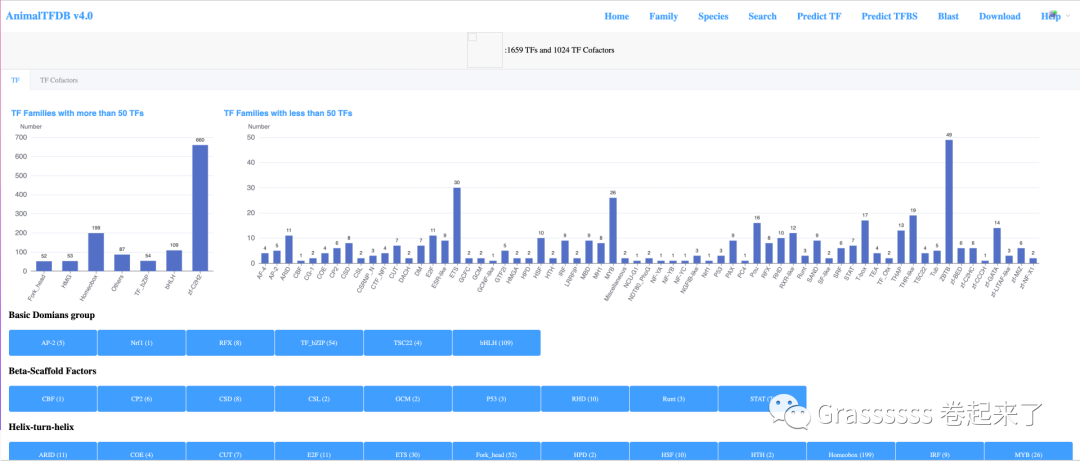Go to the Home page
The image size is (1080, 461).
coord(616,17)
